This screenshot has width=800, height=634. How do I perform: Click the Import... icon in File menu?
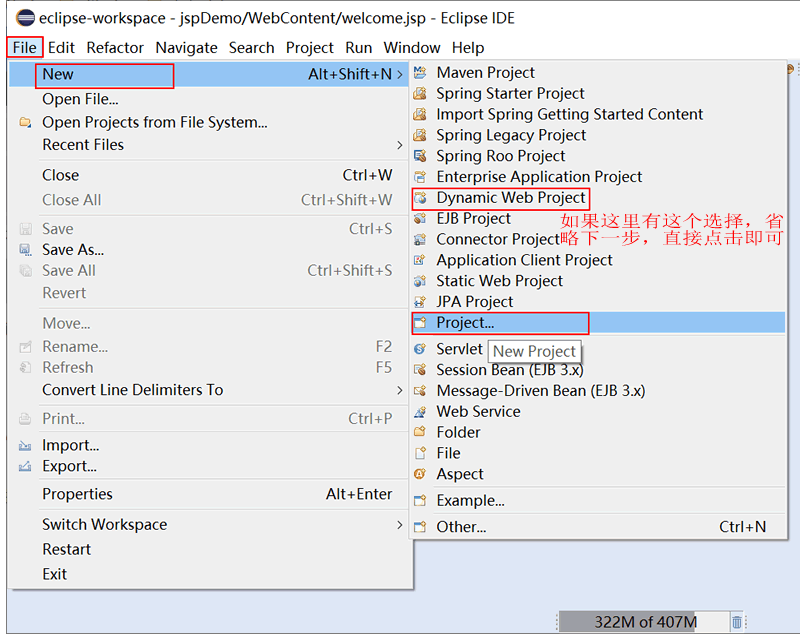(x=25, y=446)
